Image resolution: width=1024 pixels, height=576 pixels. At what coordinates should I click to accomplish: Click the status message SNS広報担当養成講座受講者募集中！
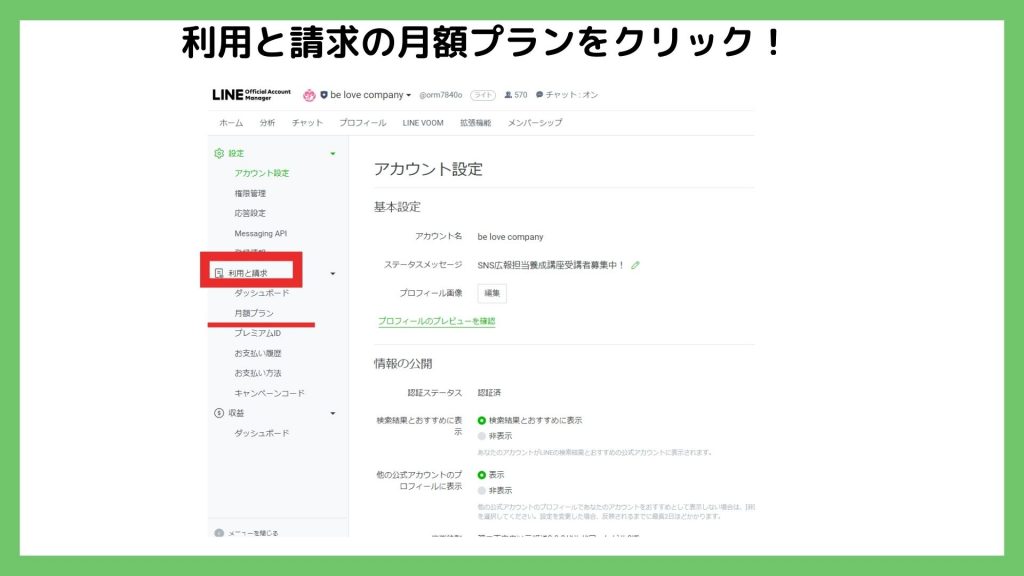point(551,265)
